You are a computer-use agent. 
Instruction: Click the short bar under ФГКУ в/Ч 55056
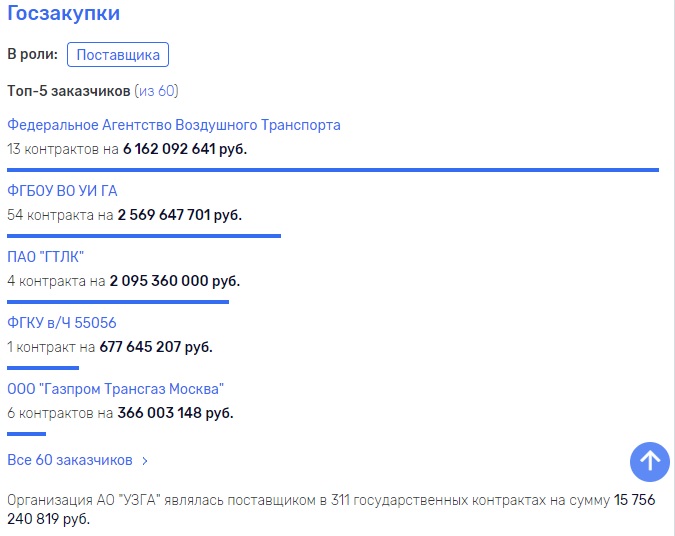(42, 367)
